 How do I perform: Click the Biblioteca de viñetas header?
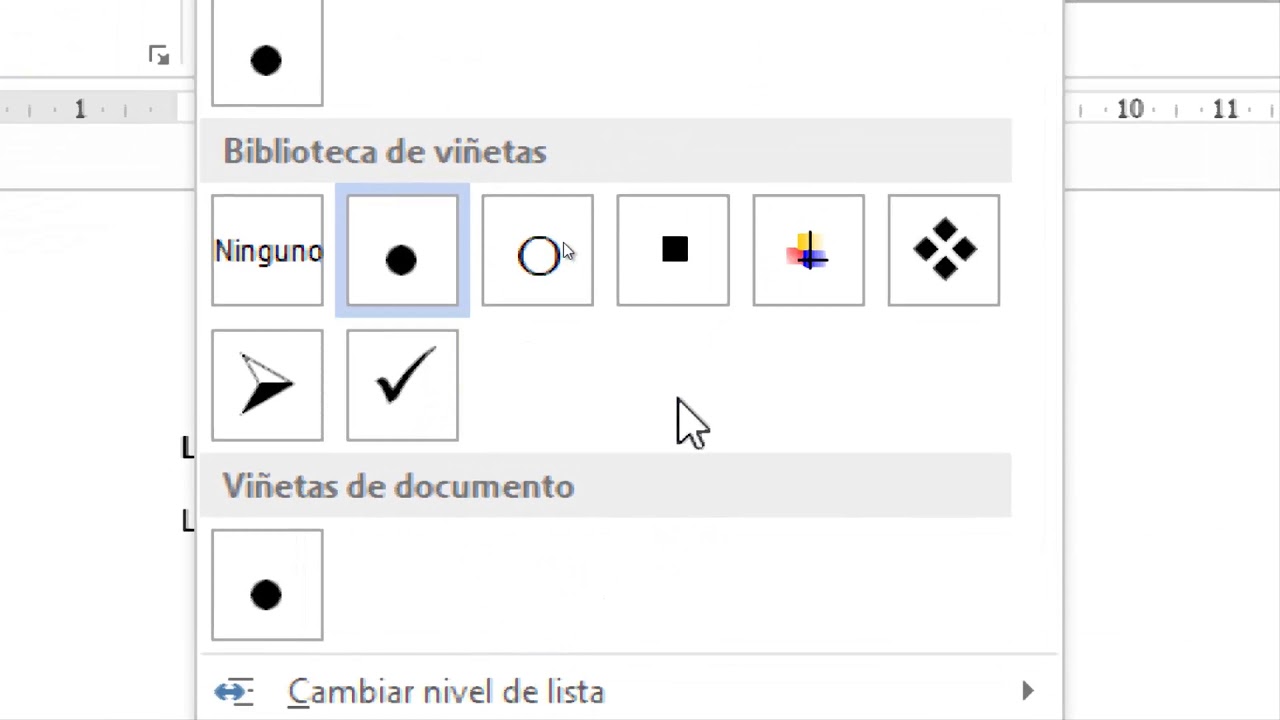(385, 152)
